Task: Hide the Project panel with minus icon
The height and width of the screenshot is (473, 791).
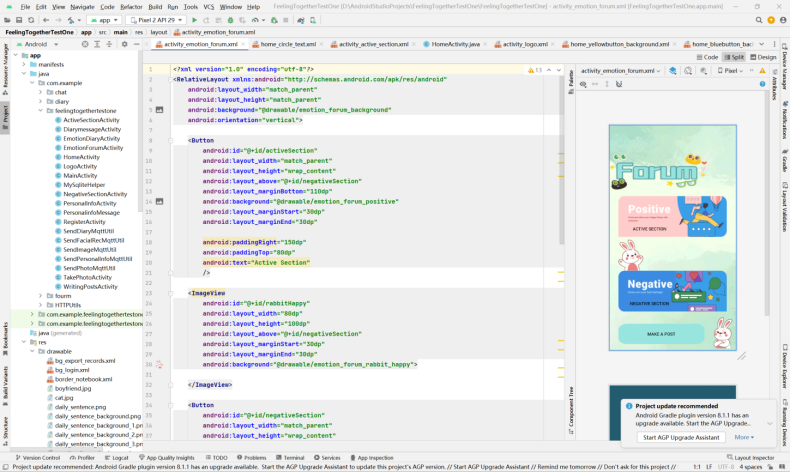Action: pyautogui.click(x=136, y=44)
